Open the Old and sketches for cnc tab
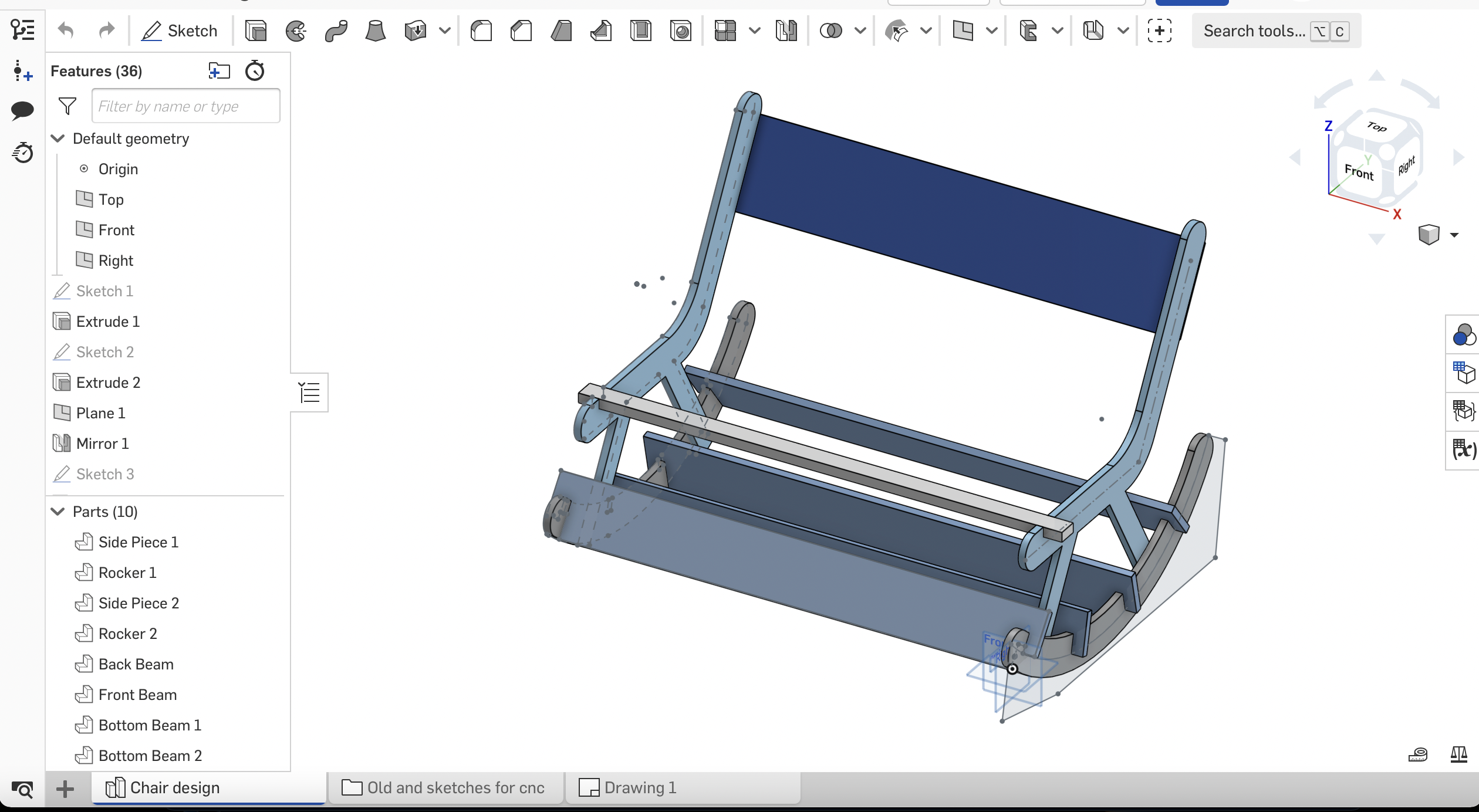This screenshot has width=1479, height=812. click(455, 788)
